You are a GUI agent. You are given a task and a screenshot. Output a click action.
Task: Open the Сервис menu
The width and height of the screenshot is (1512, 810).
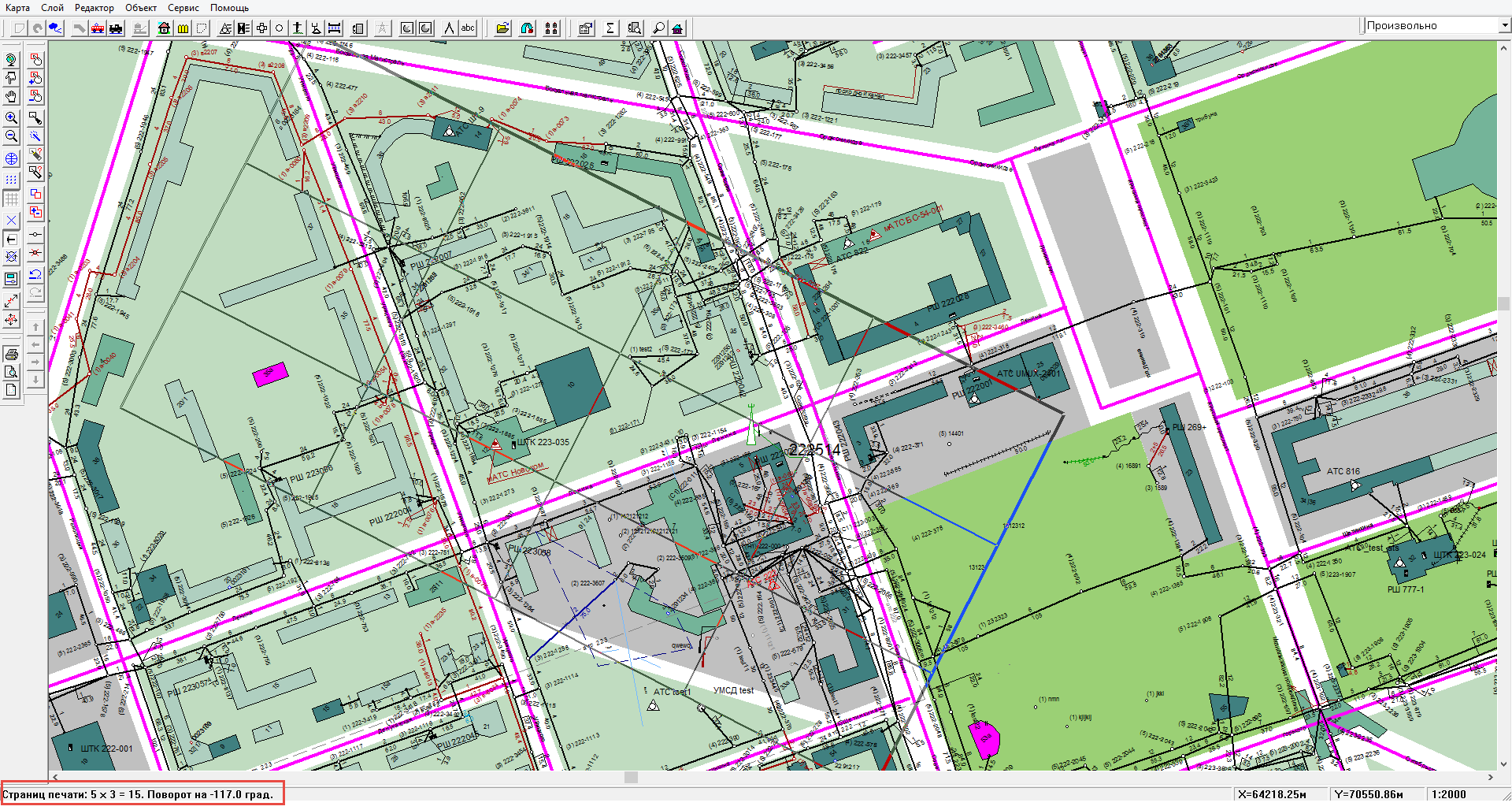(x=183, y=7)
